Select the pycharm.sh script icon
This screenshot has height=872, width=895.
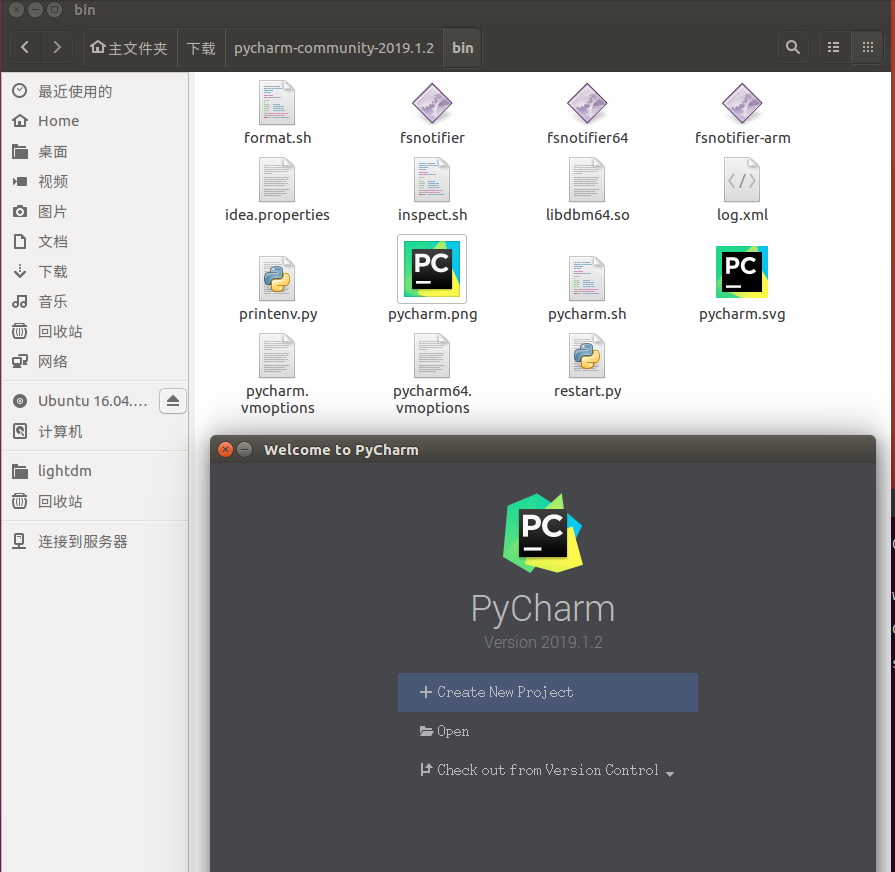click(x=587, y=278)
